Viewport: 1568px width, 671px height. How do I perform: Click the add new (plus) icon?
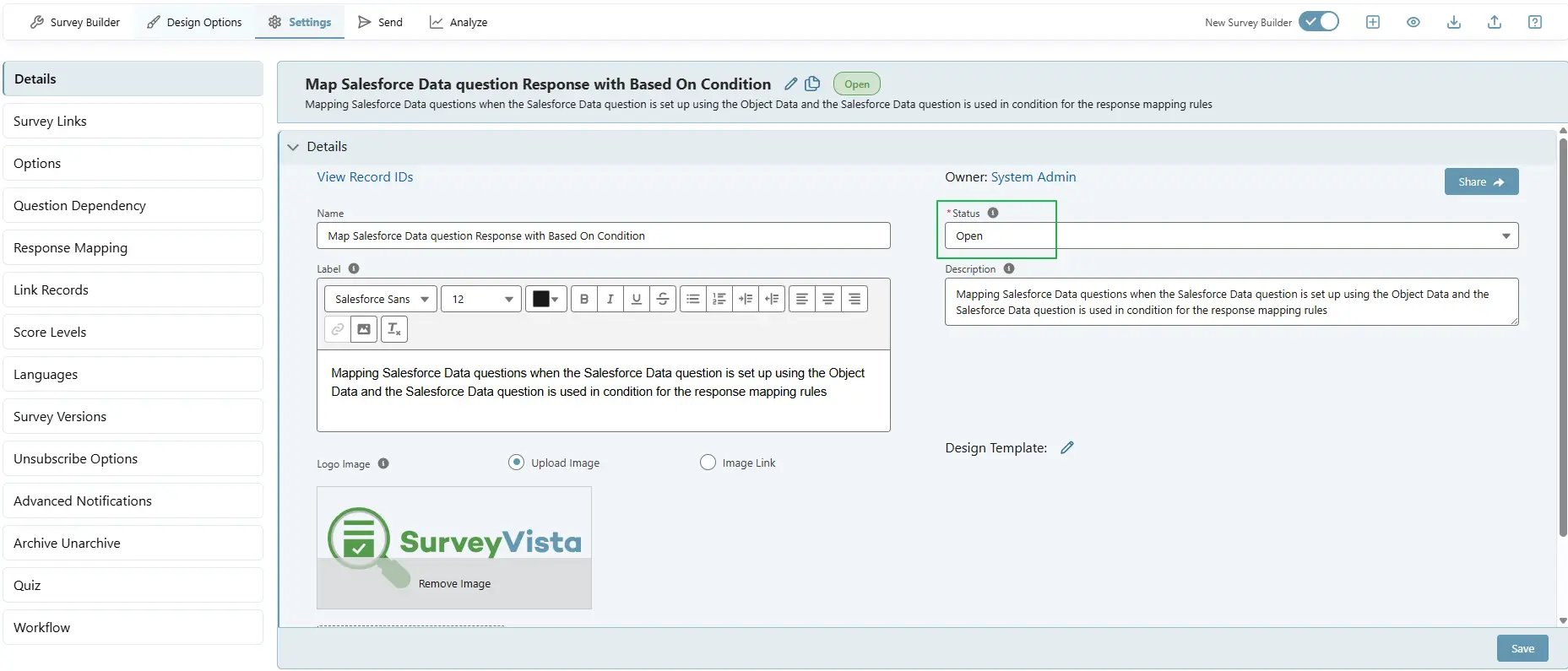pyautogui.click(x=1373, y=22)
